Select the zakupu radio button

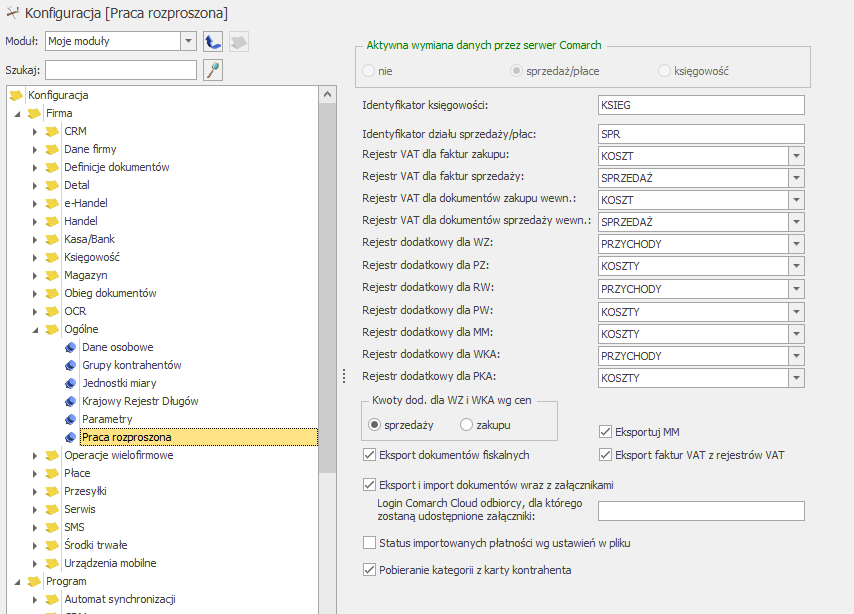click(x=467, y=425)
